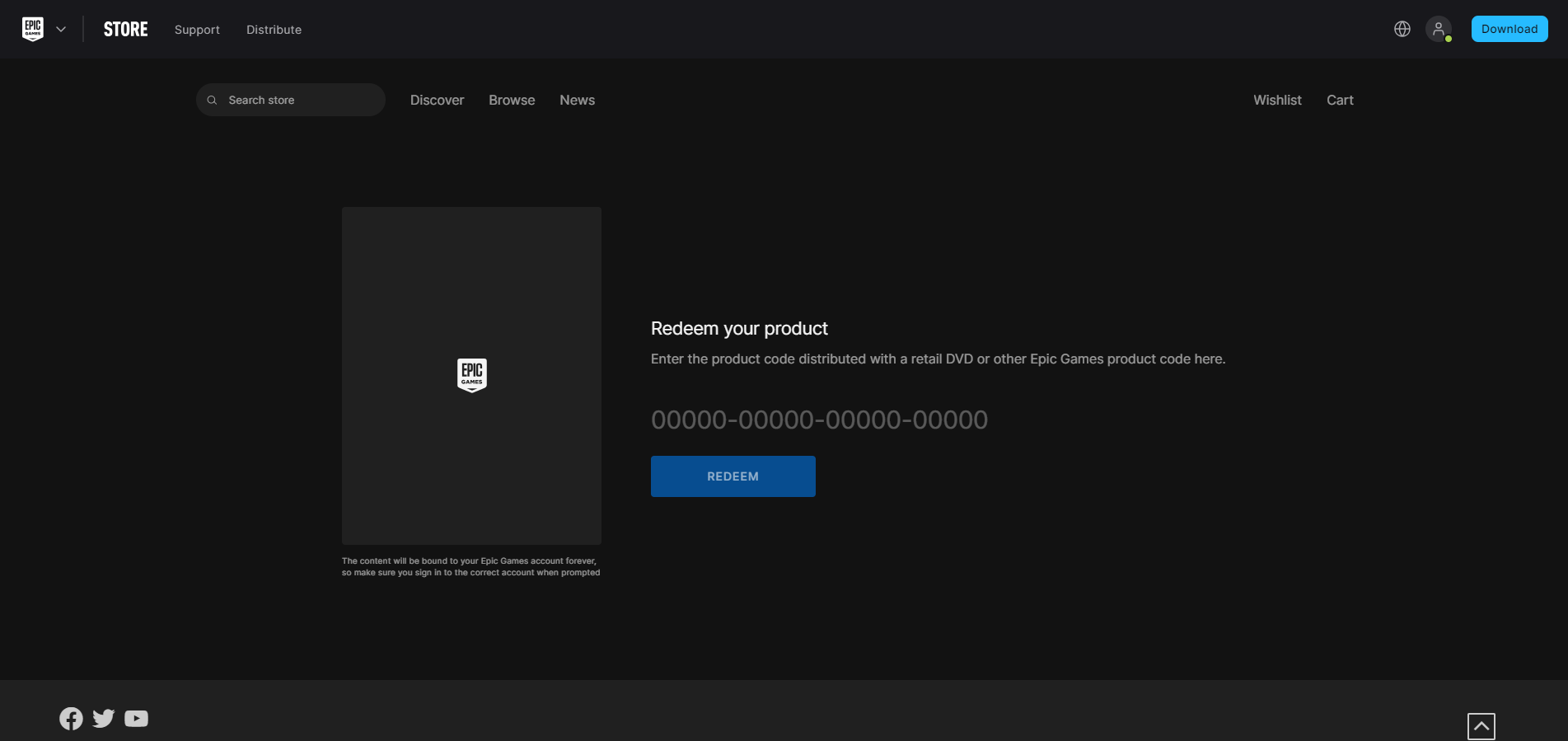The width and height of the screenshot is (1568, 741).
Task: Go to the Discover tab
Action: pos(437,100)
